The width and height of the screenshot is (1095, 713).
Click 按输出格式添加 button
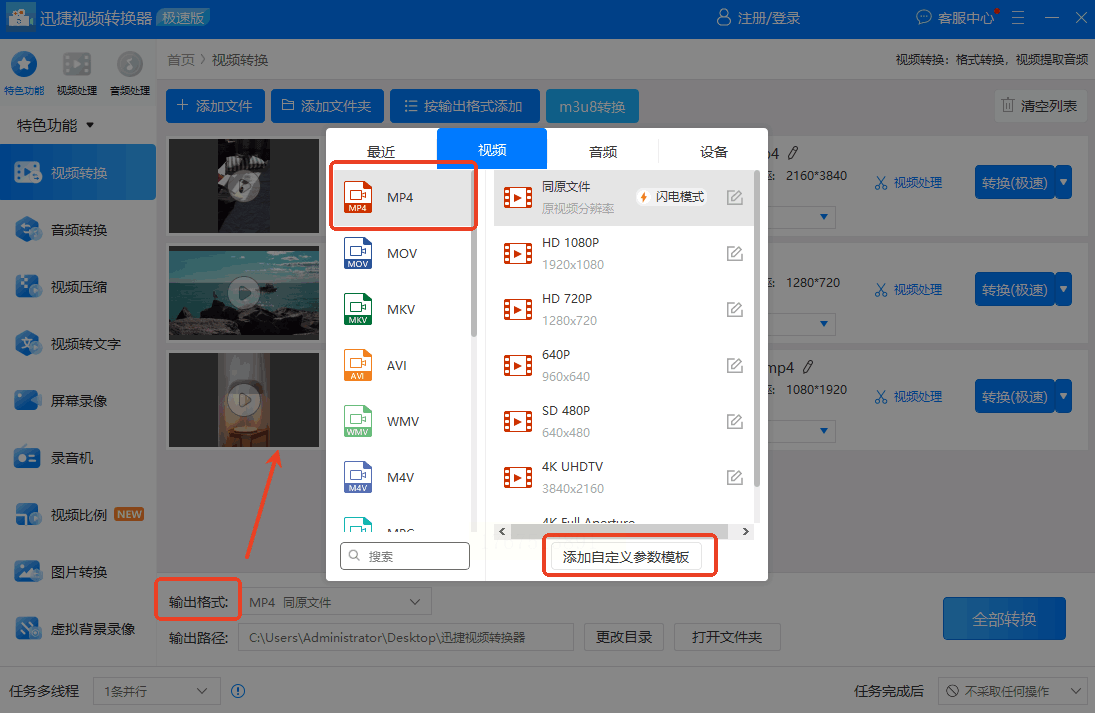pyautogui.click(x=464, y=106)
